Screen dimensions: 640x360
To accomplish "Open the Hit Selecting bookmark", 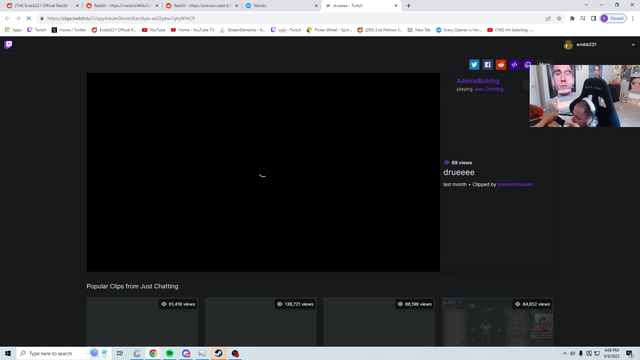I will 510,30.
